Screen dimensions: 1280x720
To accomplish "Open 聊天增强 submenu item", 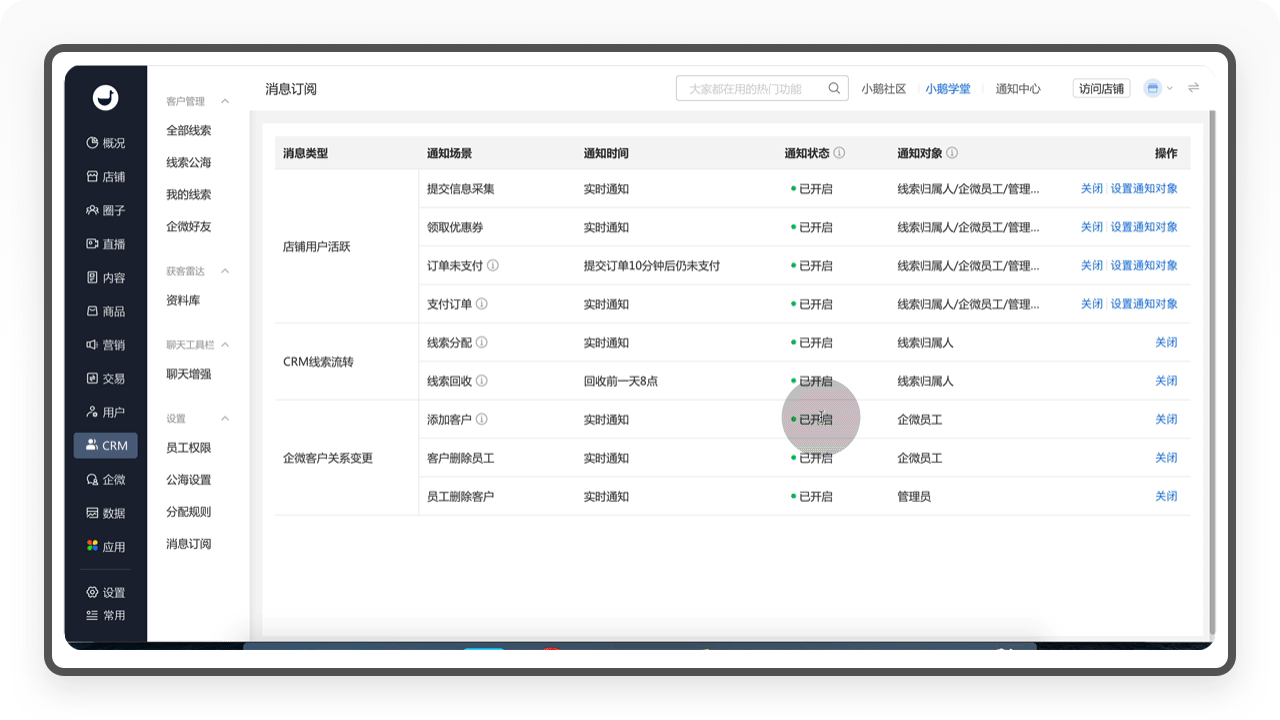I will (x=189, y=375).
